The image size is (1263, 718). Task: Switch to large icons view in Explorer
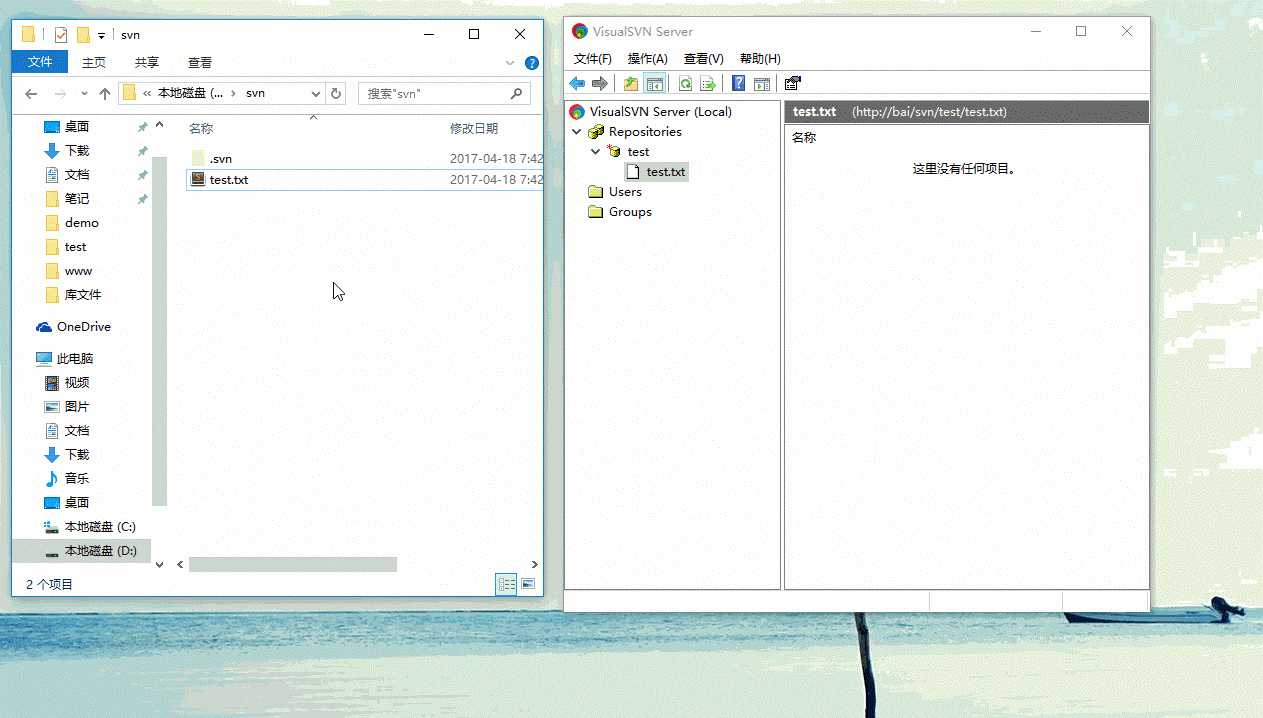click(x=528, y=584)
